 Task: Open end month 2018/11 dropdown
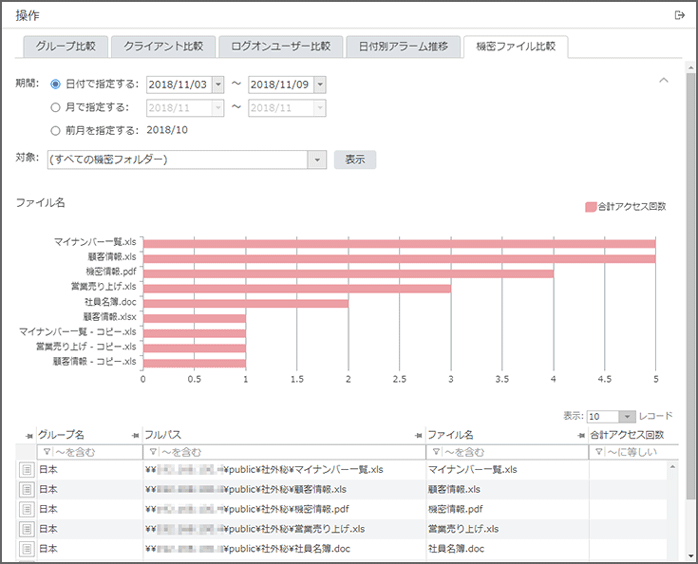[320, 108]
